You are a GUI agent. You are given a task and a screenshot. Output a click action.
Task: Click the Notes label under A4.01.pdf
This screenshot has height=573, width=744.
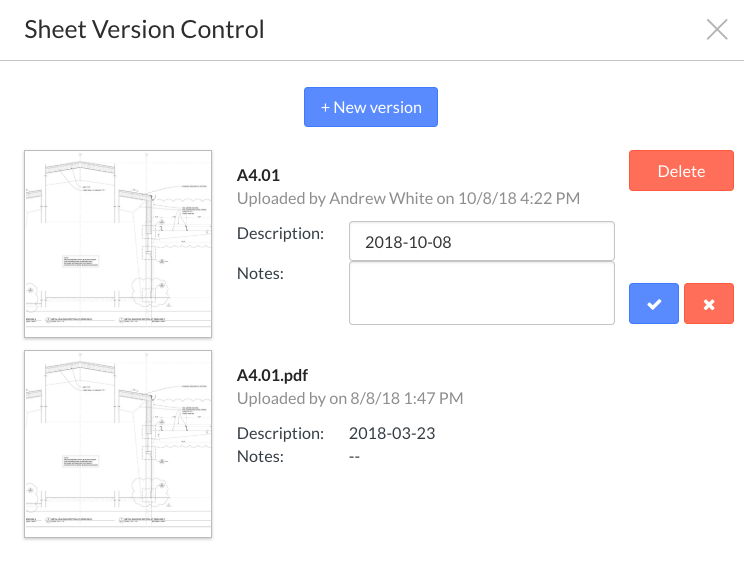[260, 456]
